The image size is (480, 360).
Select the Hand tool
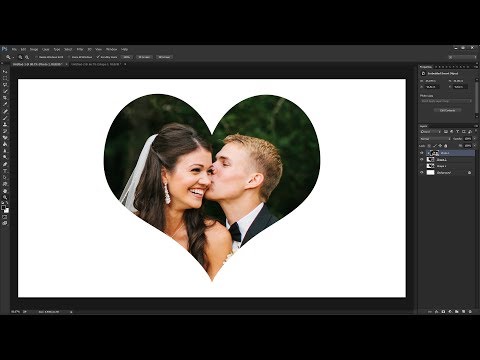[5, 191]
